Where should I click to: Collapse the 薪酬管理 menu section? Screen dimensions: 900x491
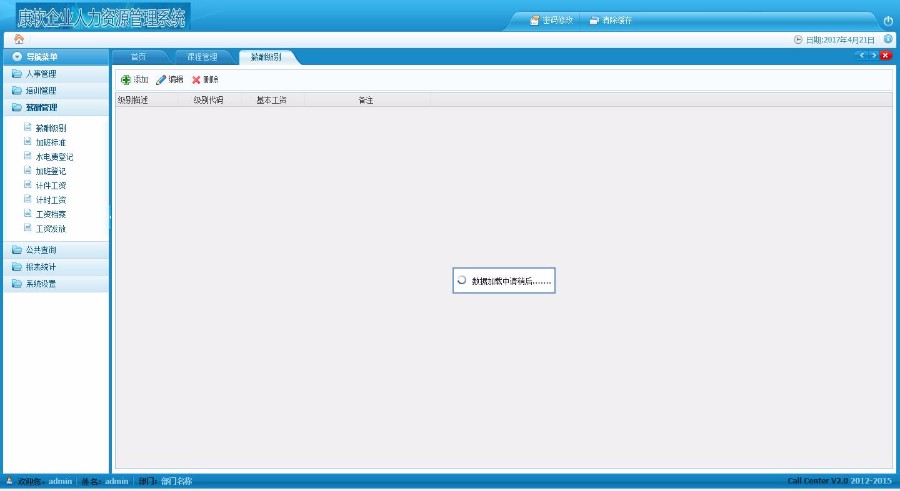click(56, 107)
